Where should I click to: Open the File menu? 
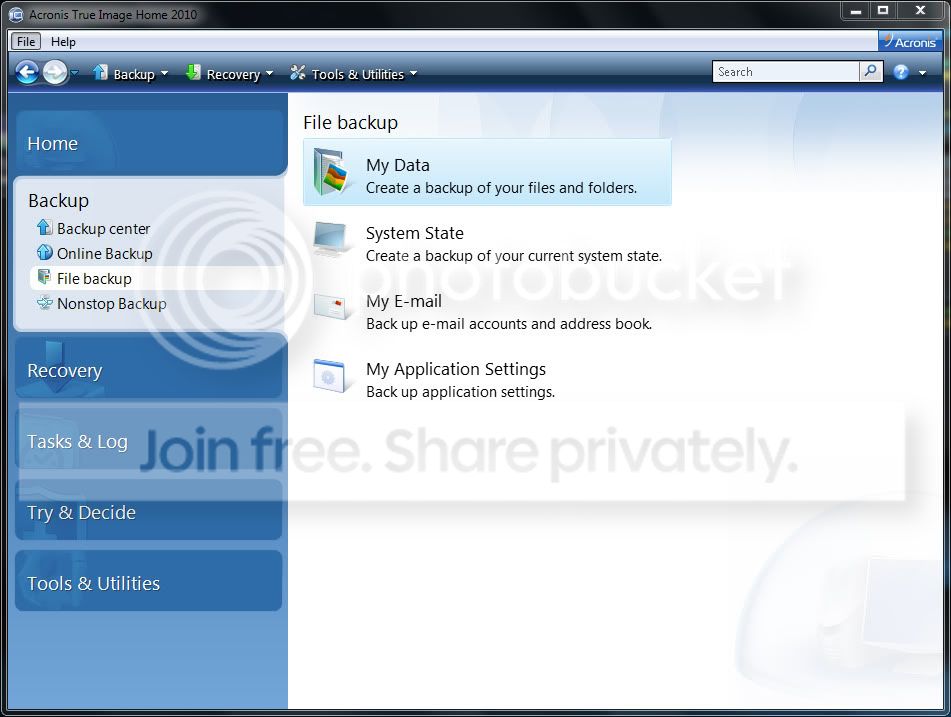[26, 41]
